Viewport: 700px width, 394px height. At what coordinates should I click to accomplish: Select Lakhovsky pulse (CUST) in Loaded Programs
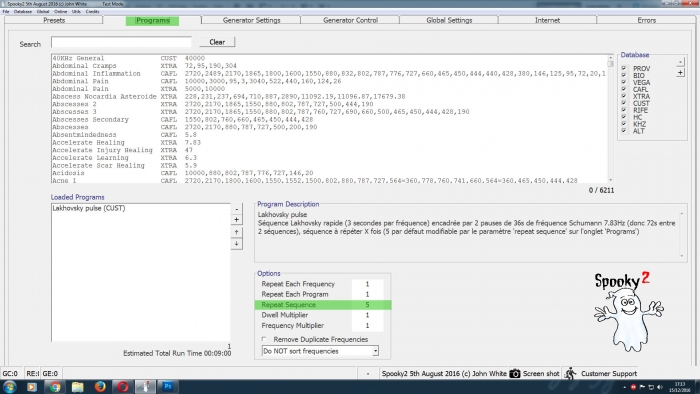89,208
